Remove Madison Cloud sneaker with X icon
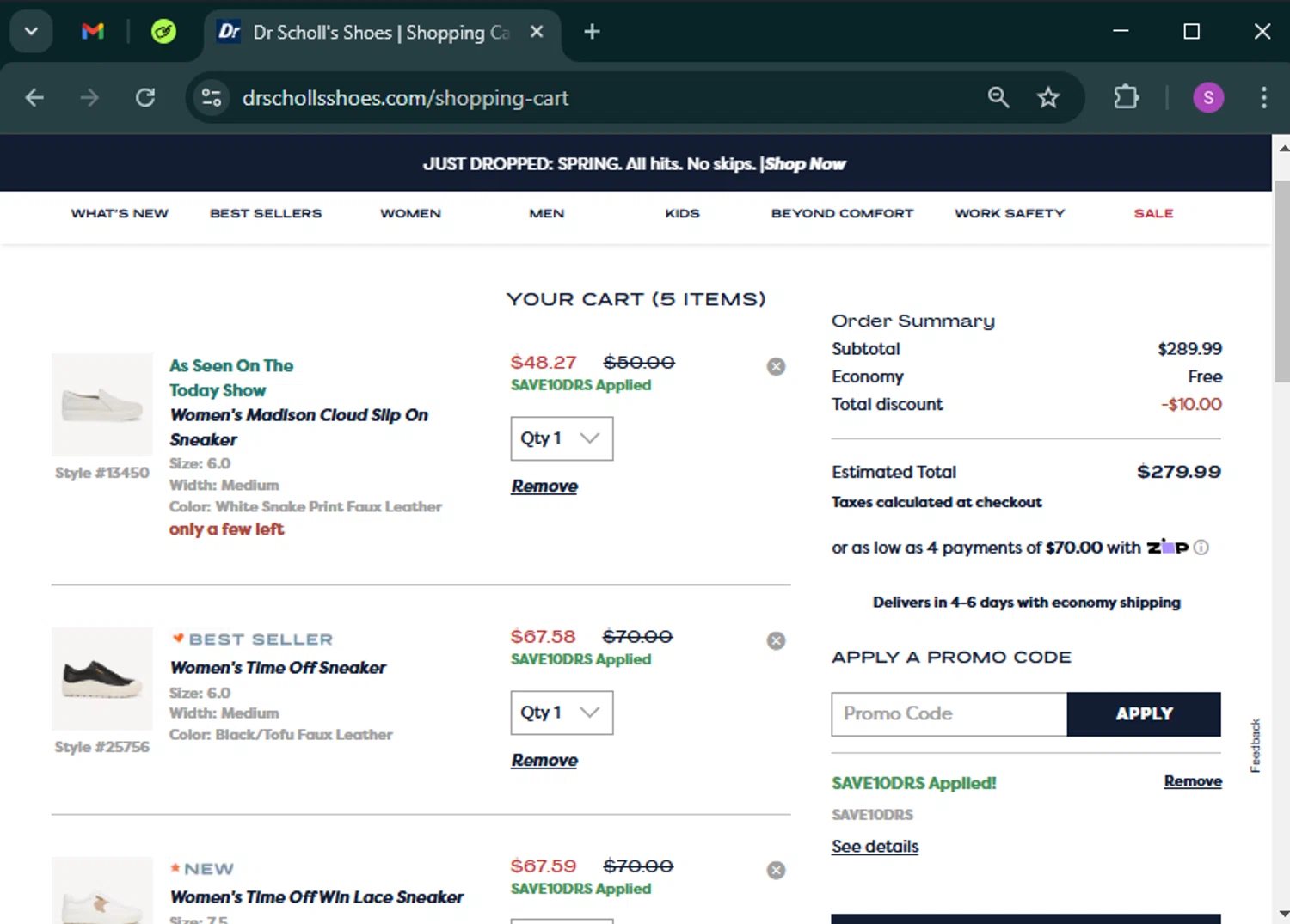Viewport: 1290px width, 924px height. click(776, 367)
